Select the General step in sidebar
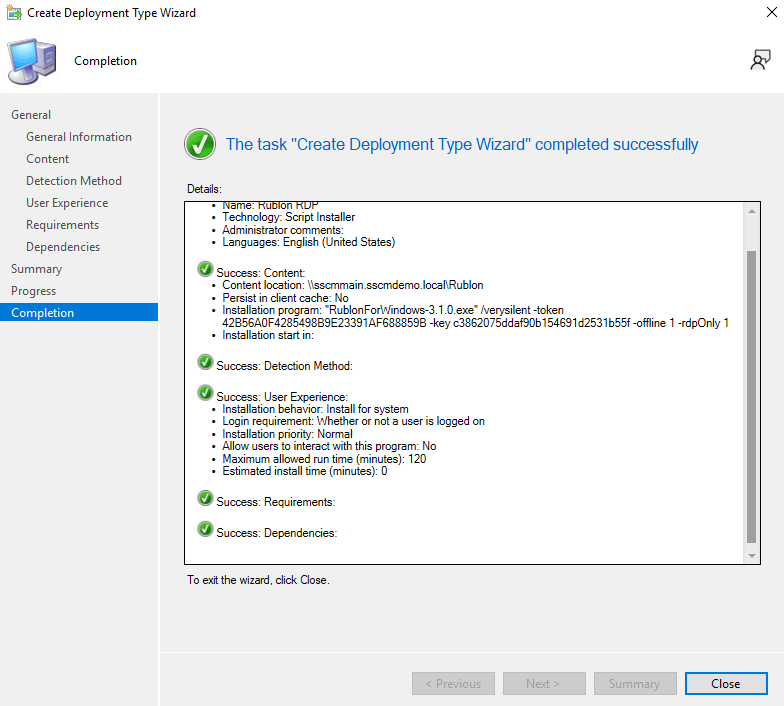 pyautogui.click(x=31, y=115)
